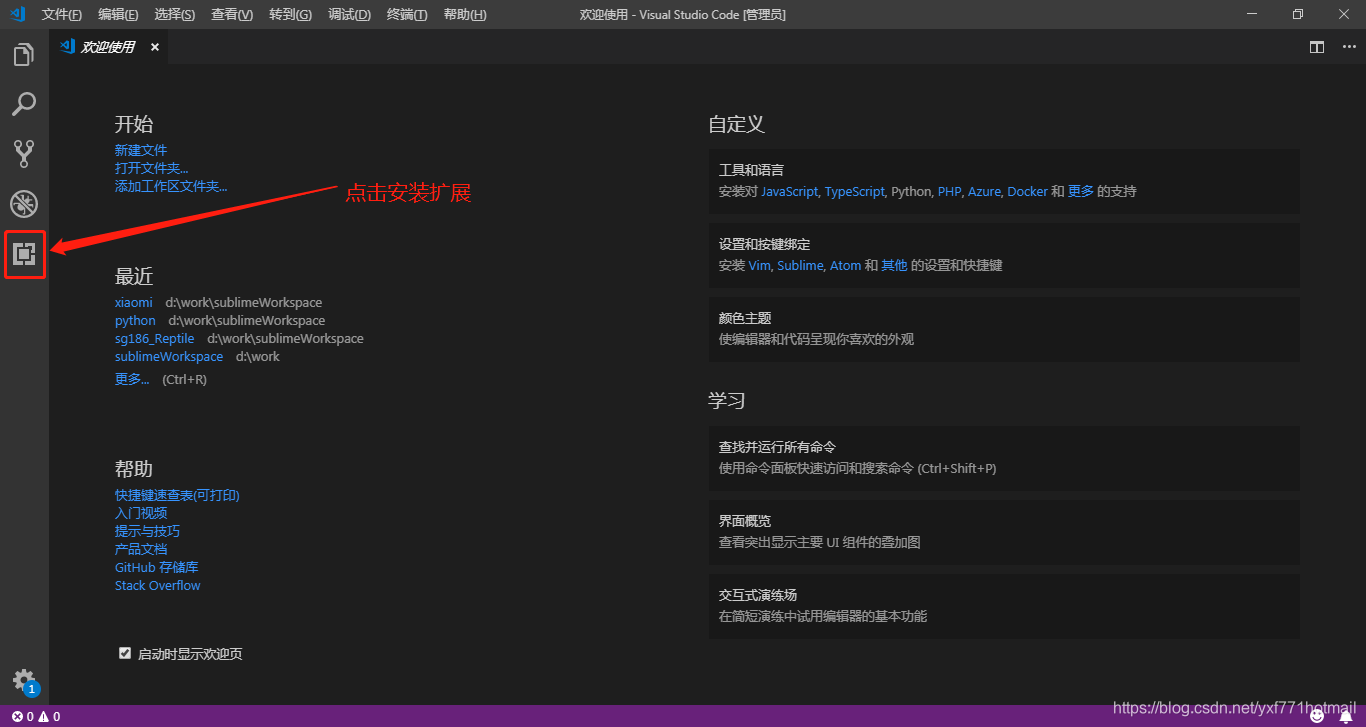Click Docker support link
This screenshot has width=1366, height=727.
click(x=1027, y=191)
